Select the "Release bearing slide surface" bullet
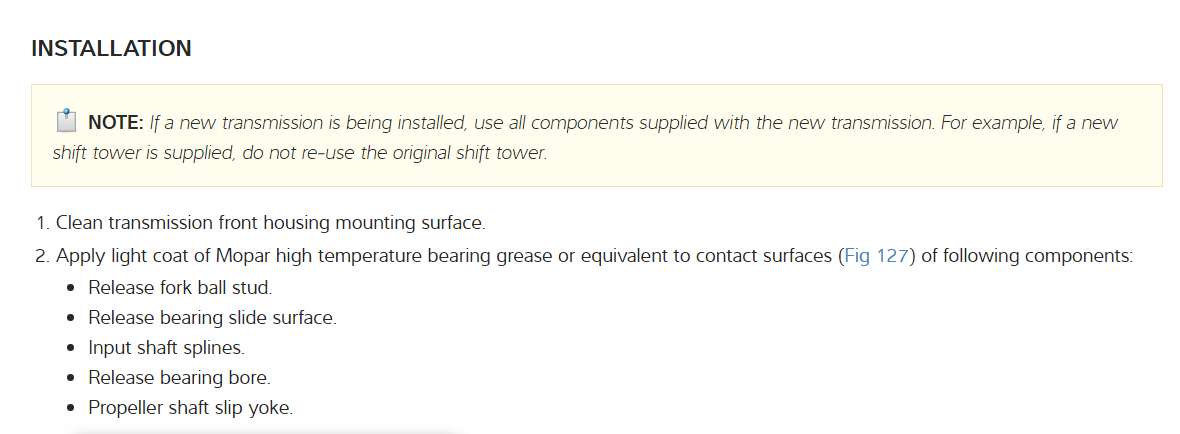This screenshot has width=1180, height=434. click(212, 318)
